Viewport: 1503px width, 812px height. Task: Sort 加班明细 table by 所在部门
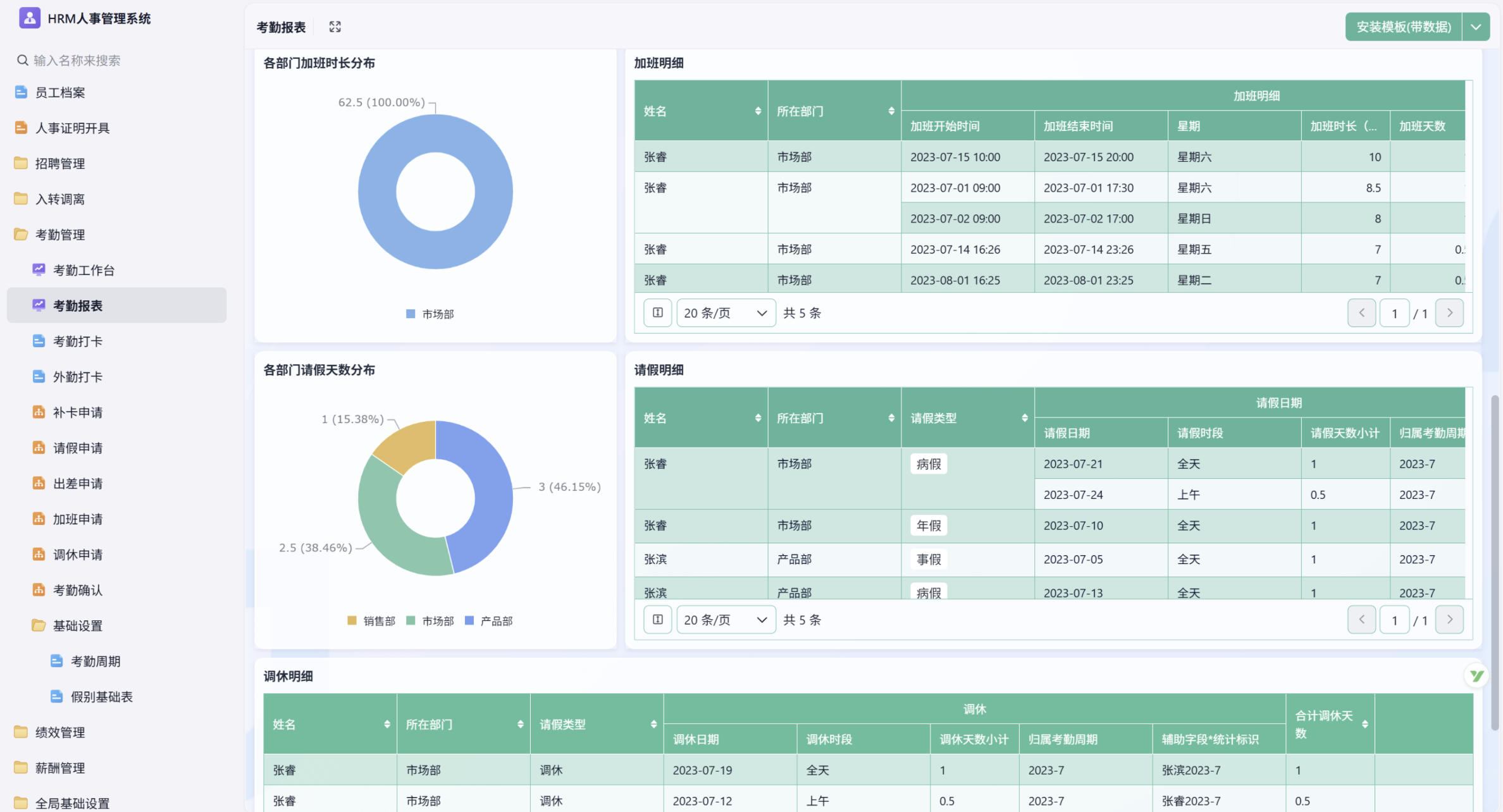tap(891, 111)
